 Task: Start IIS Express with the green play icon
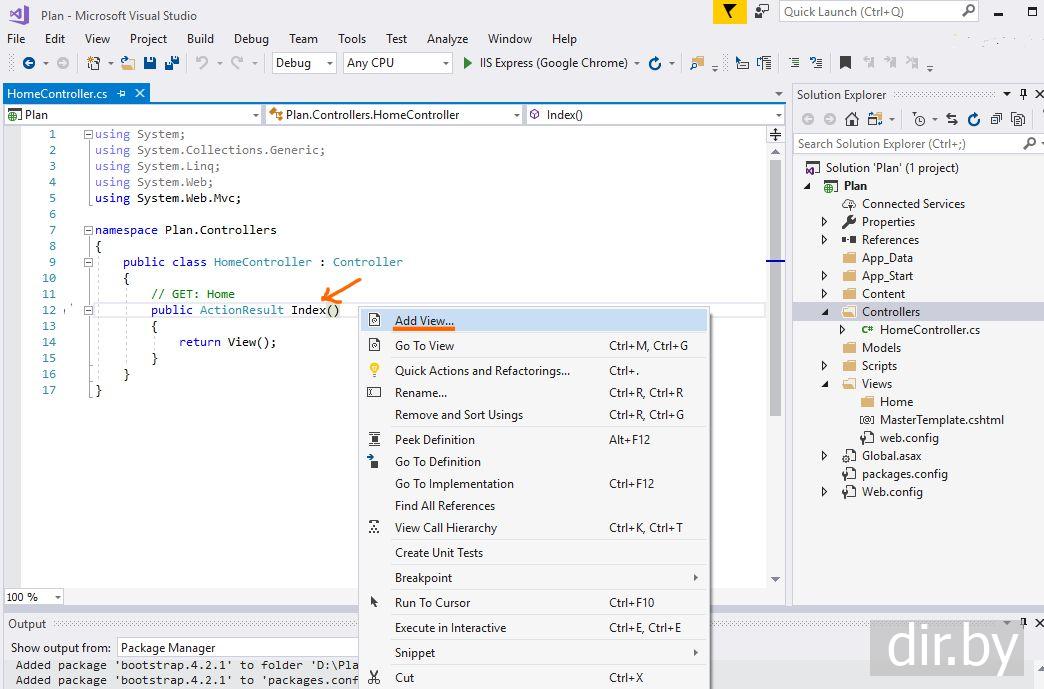[467, 63]
